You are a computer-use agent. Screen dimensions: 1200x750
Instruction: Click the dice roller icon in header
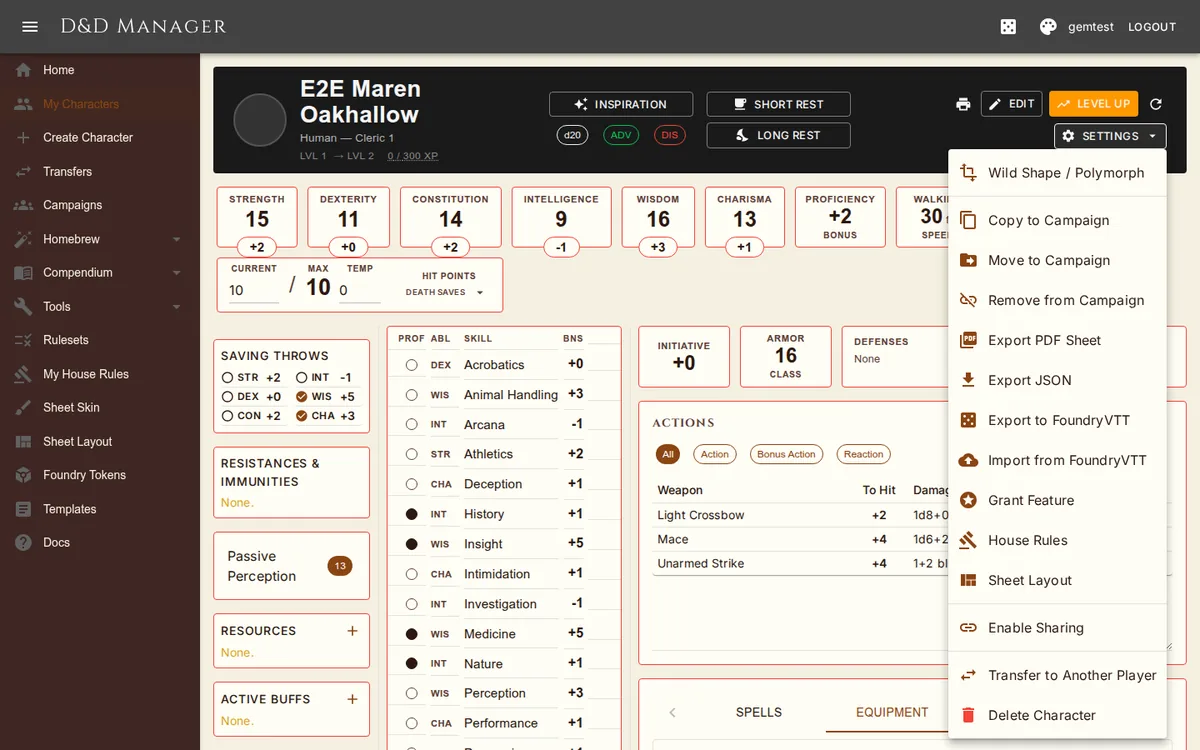1008,27
